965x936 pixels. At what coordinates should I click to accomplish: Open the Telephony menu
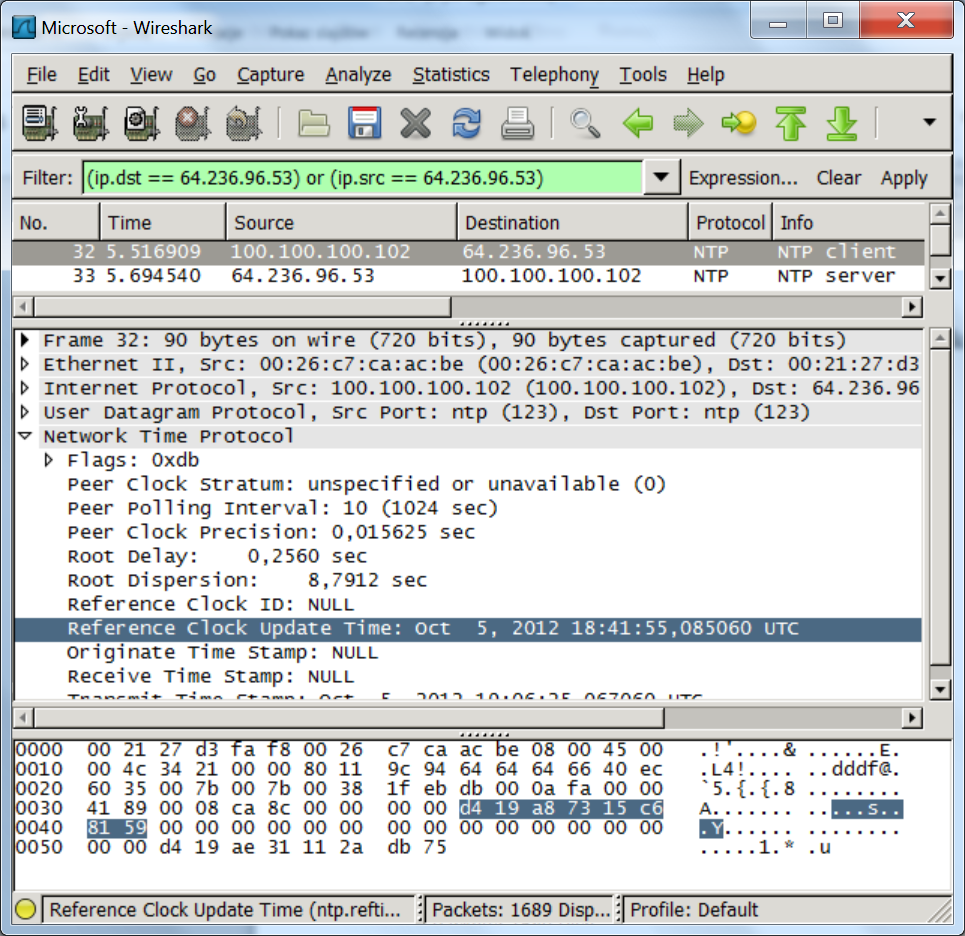tap(554, 74)
